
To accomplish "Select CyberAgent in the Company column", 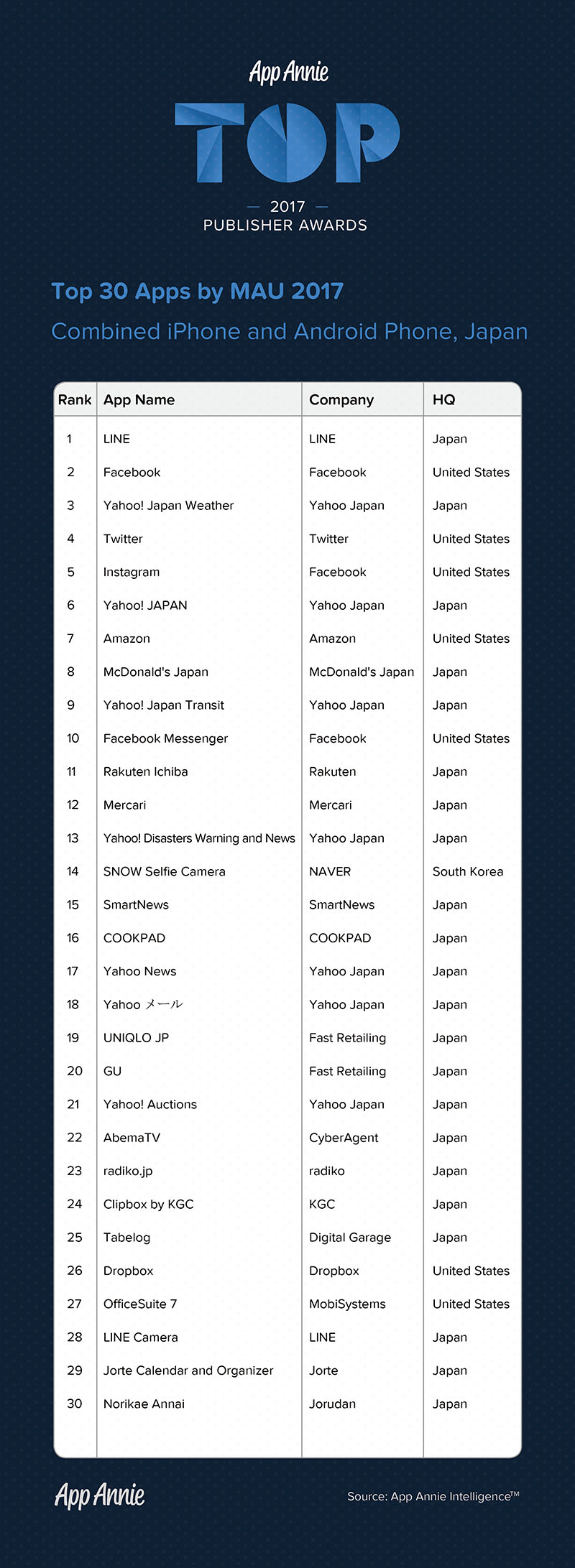I will pos(344,1138).
